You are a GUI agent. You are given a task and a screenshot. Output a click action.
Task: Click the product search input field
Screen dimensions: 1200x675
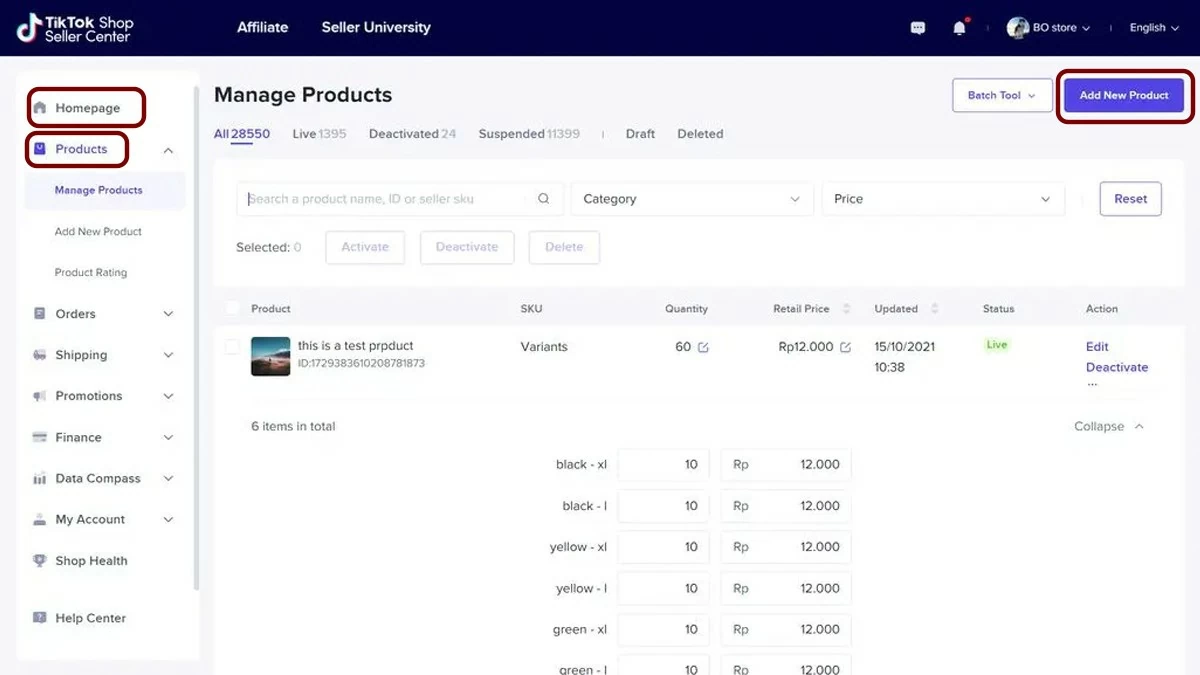click(x=385, y=199)
